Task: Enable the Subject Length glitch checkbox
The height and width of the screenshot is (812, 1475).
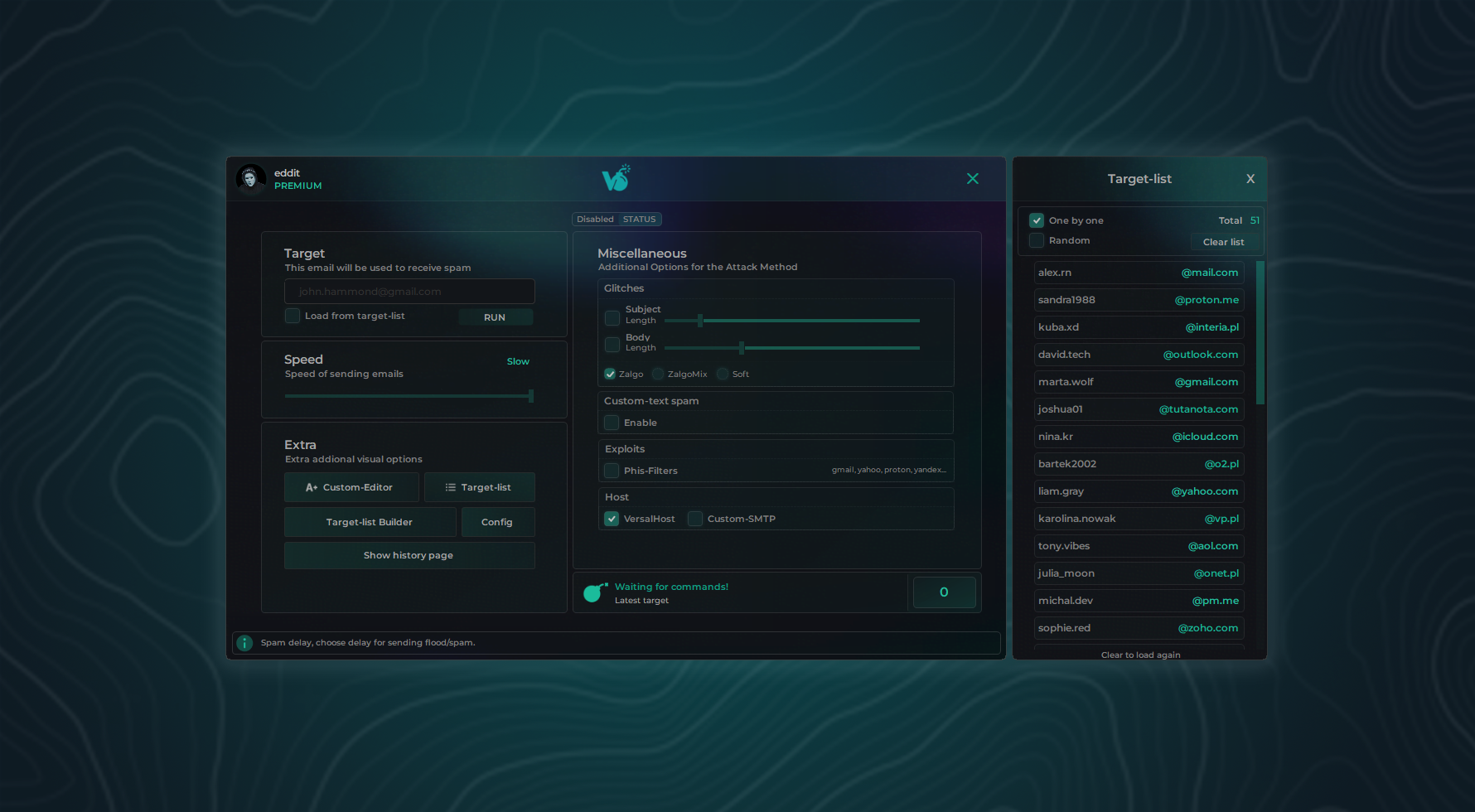Action: 612,318
